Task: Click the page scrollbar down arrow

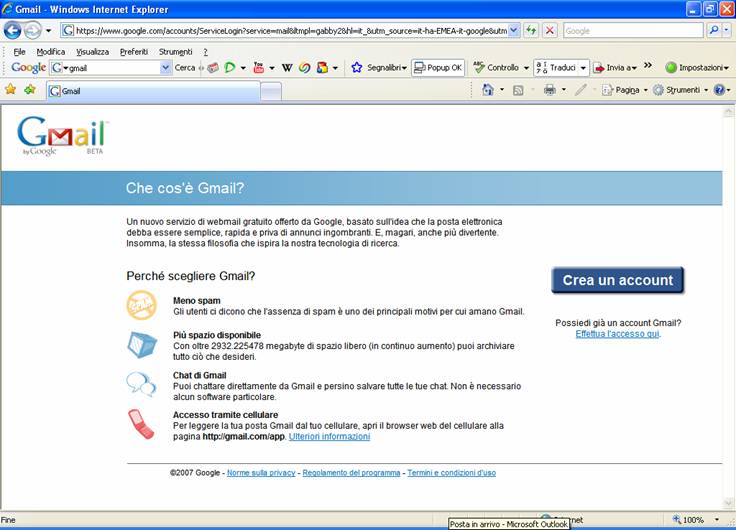Action: coord(728,503)
